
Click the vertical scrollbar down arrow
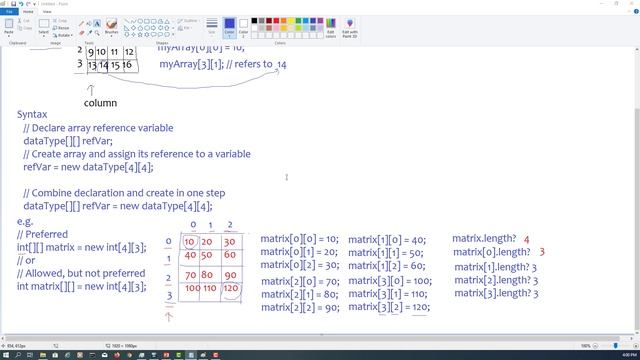coord(637,332)
